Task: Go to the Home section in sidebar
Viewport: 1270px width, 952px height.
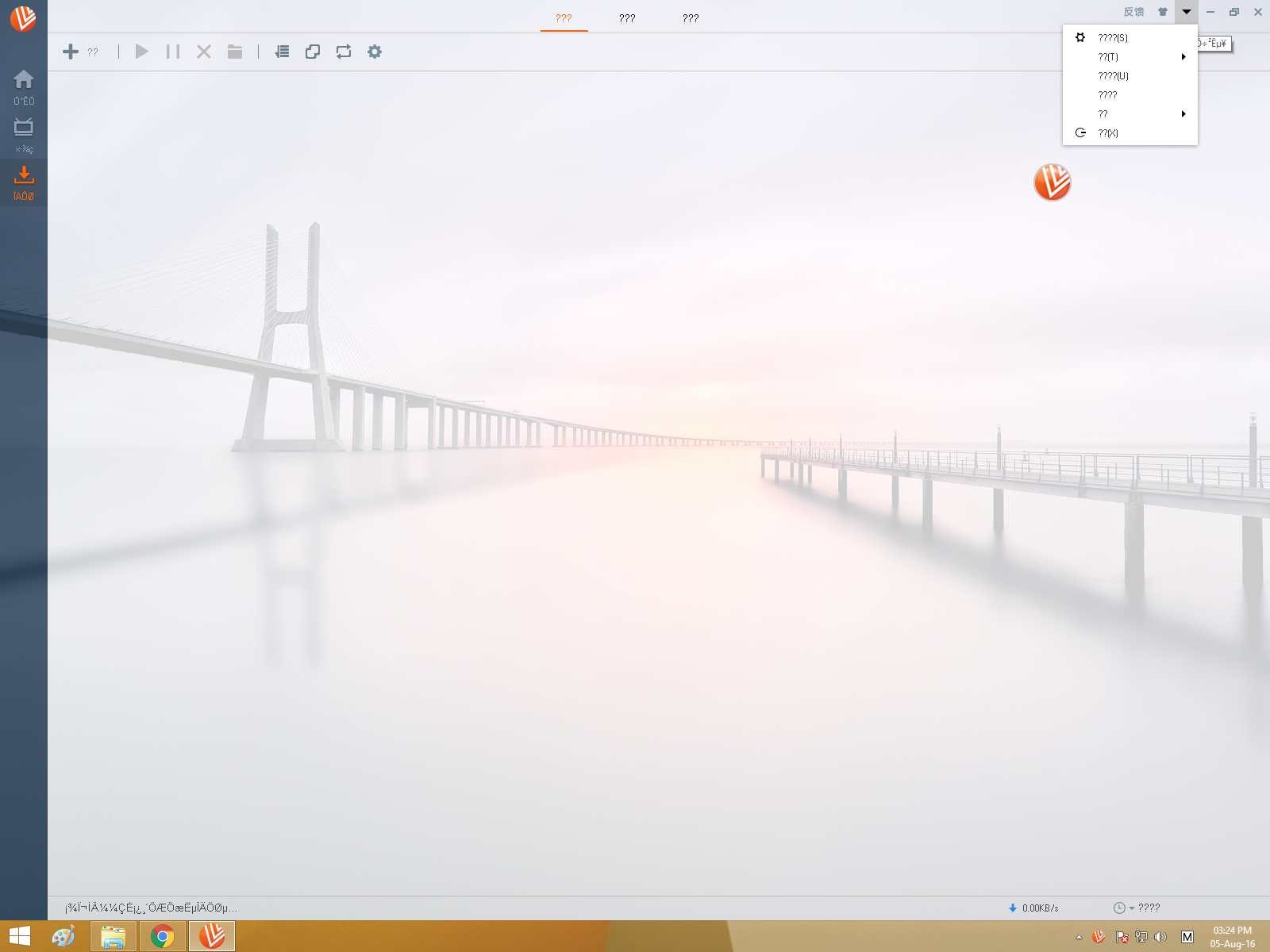Action: point(24,86)
